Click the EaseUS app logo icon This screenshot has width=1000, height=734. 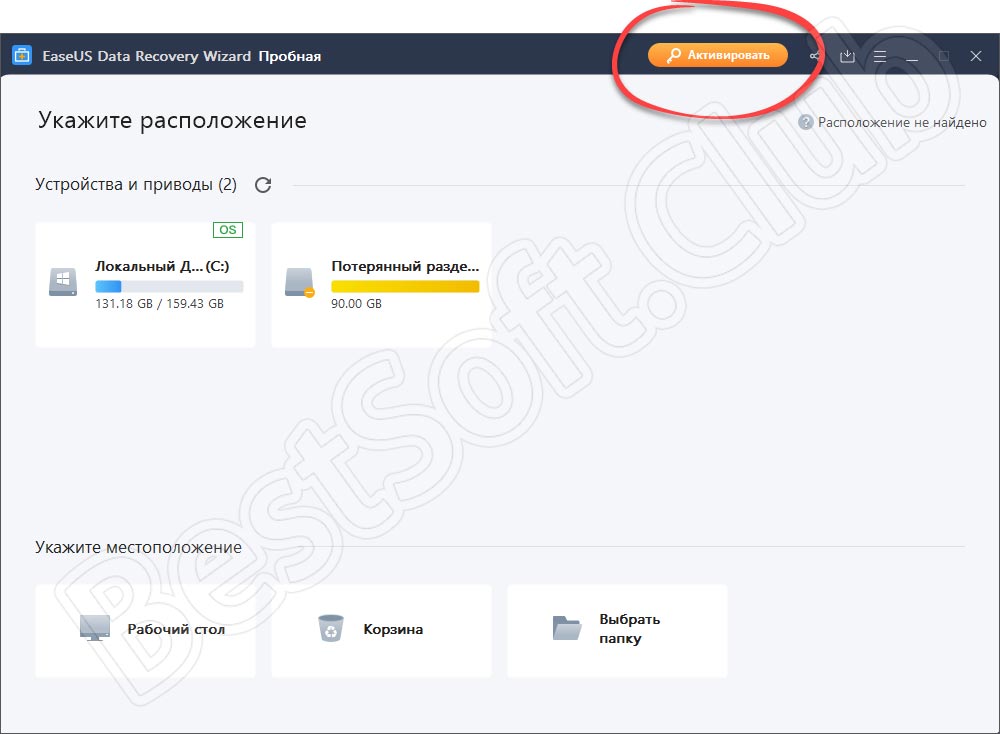(21, 56)
